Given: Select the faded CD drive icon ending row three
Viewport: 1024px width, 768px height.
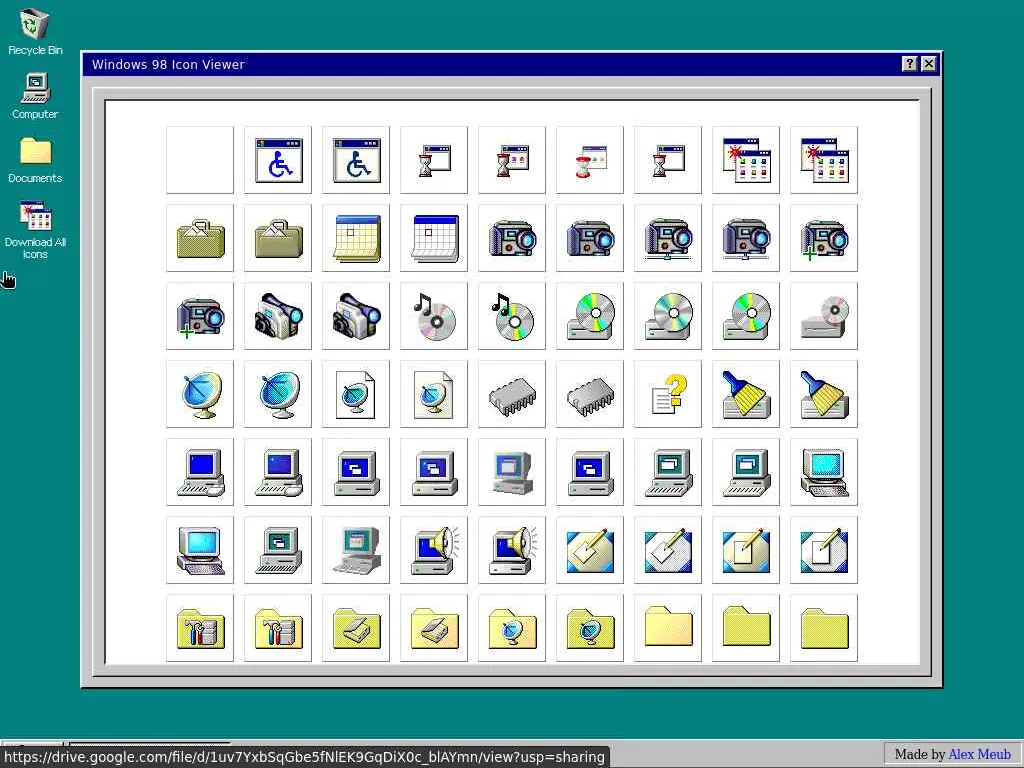Looking at the screenshot, I should [824, 316].
